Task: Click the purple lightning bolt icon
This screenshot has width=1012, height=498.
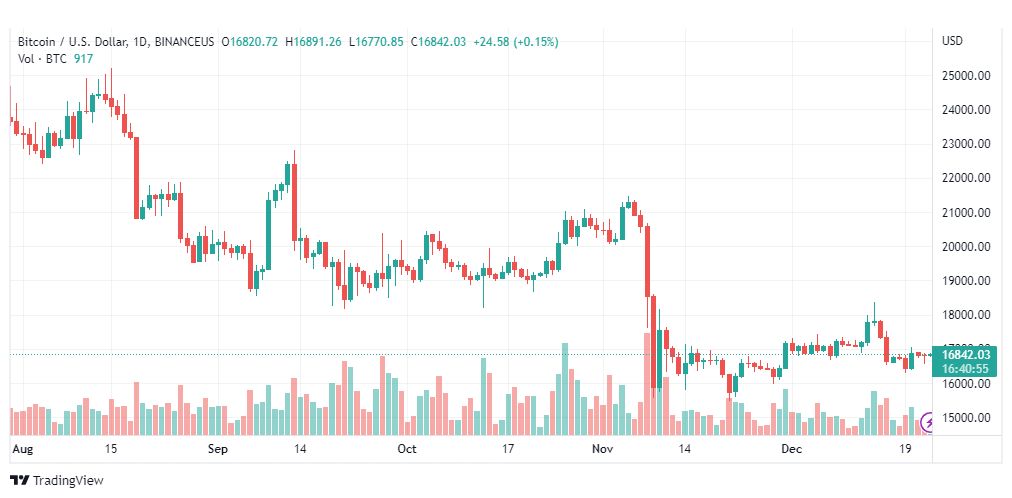Action: 930,422
